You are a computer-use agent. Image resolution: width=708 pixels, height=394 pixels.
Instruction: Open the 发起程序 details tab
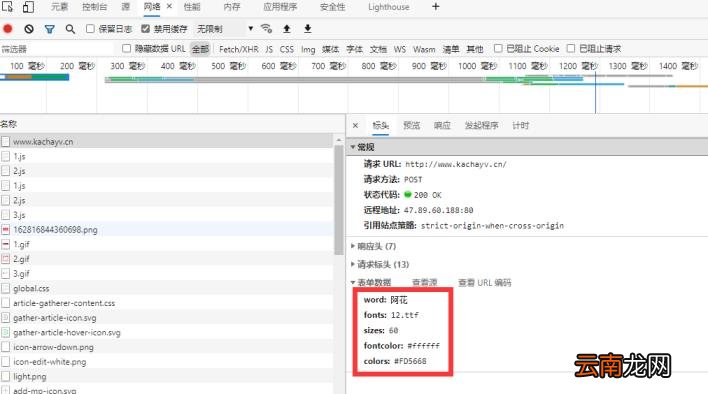point(481,125)
